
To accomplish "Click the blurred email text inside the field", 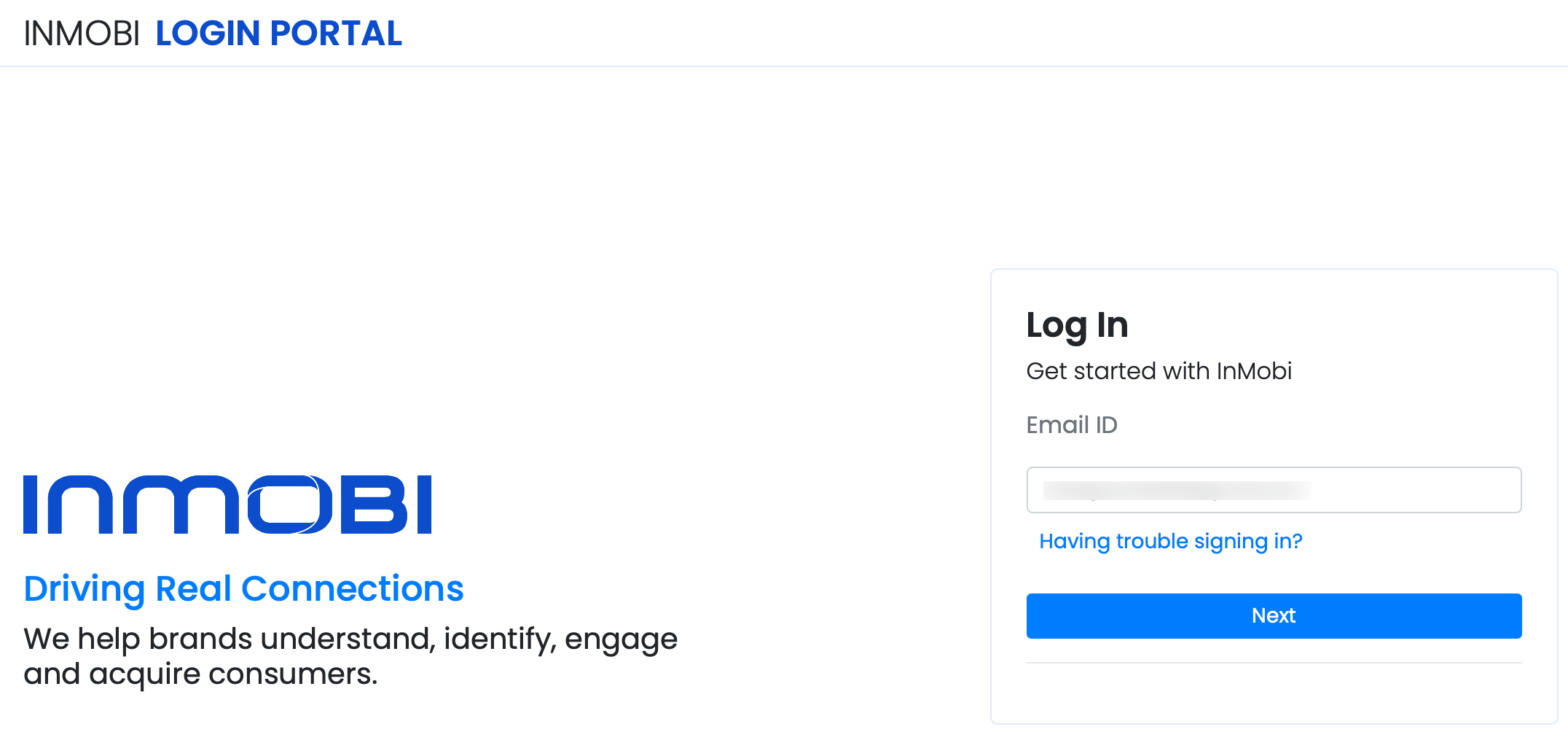I will 1177,490.
